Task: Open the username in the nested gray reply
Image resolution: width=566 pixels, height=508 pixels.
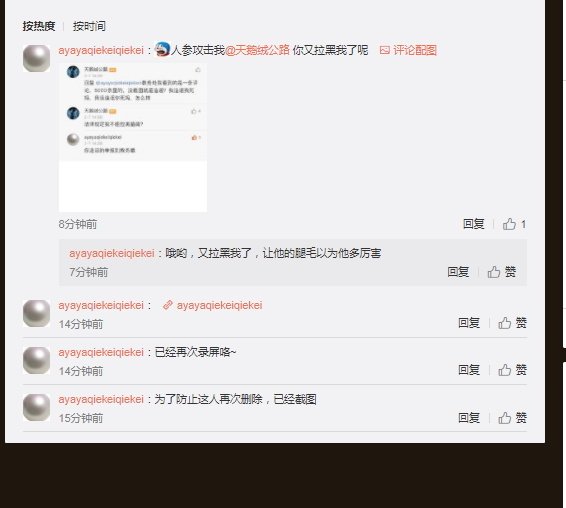Action: 112,253
